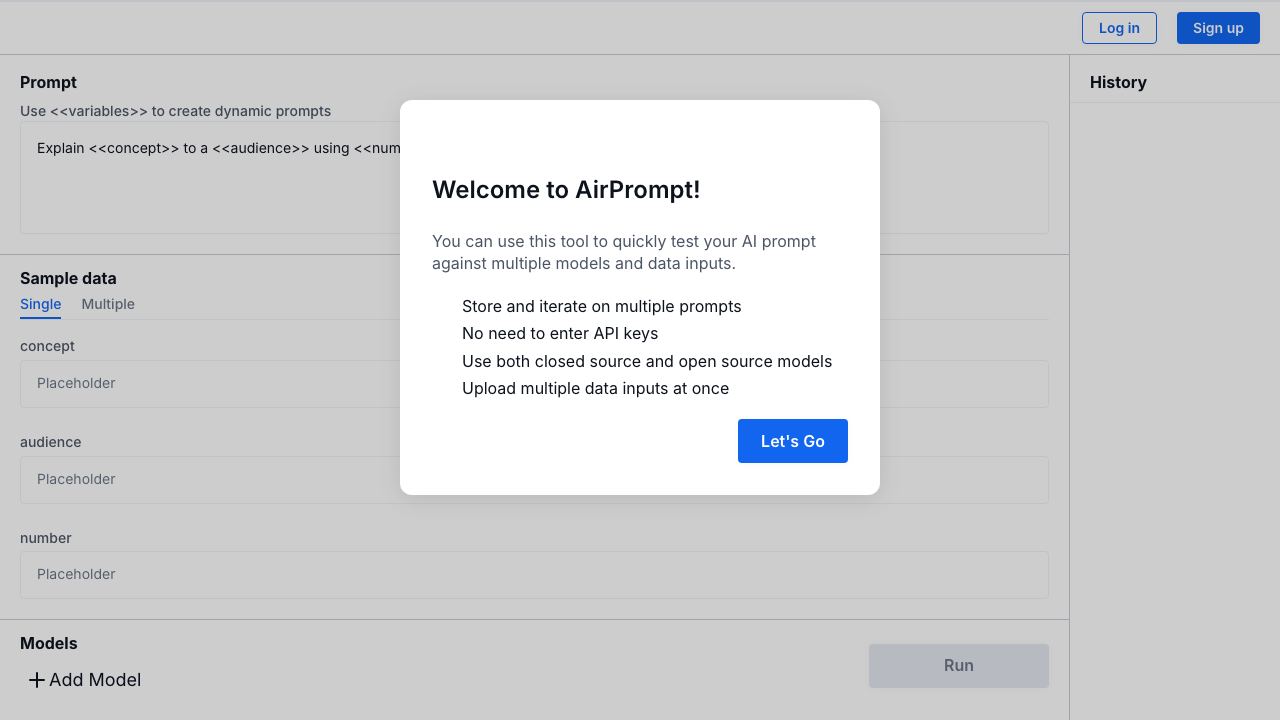Click the 'Use <<variables>>' hint text
This screenshot has height=720, width=1280.
(175, 111)
